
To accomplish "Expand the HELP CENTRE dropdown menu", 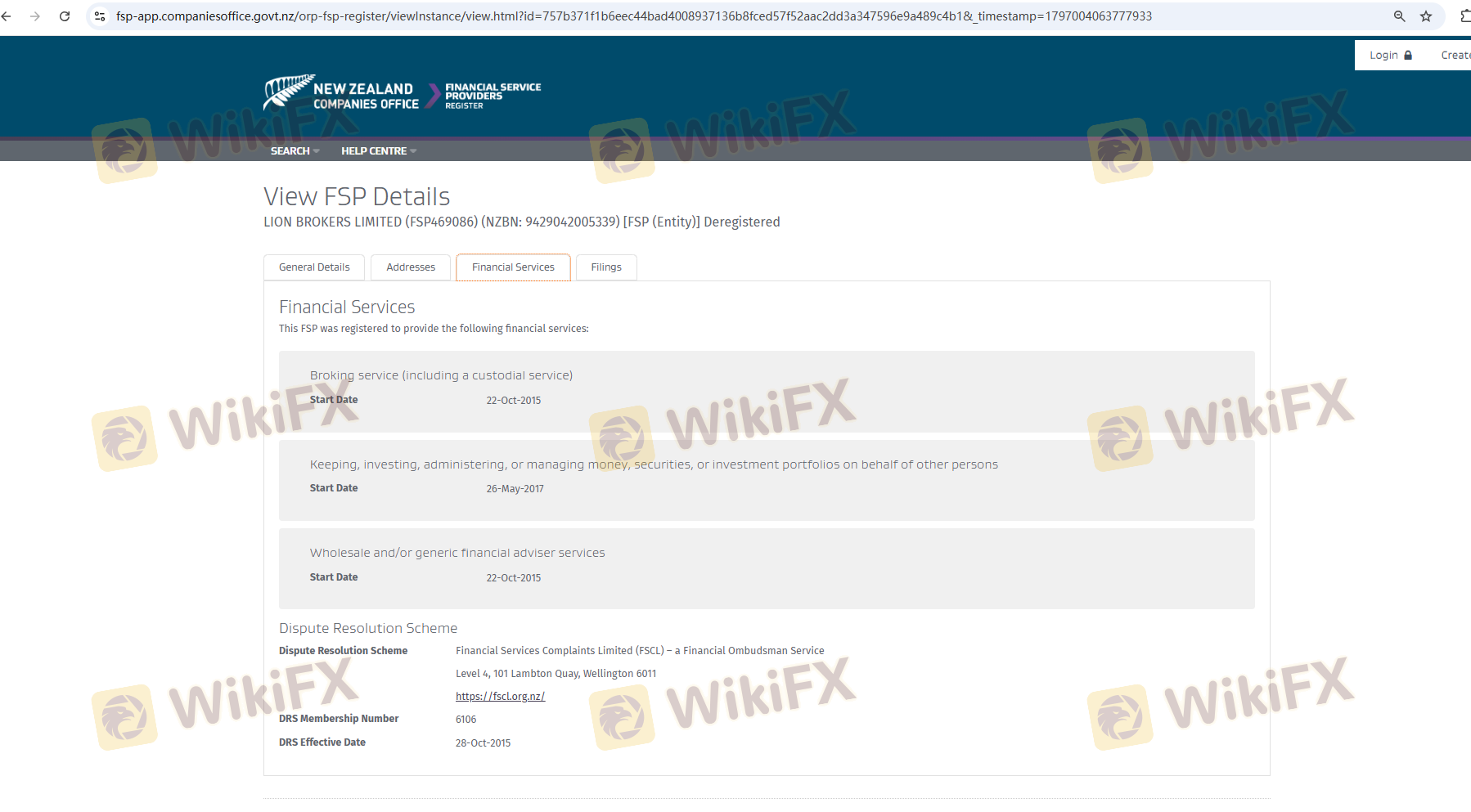I will [379, 151].
